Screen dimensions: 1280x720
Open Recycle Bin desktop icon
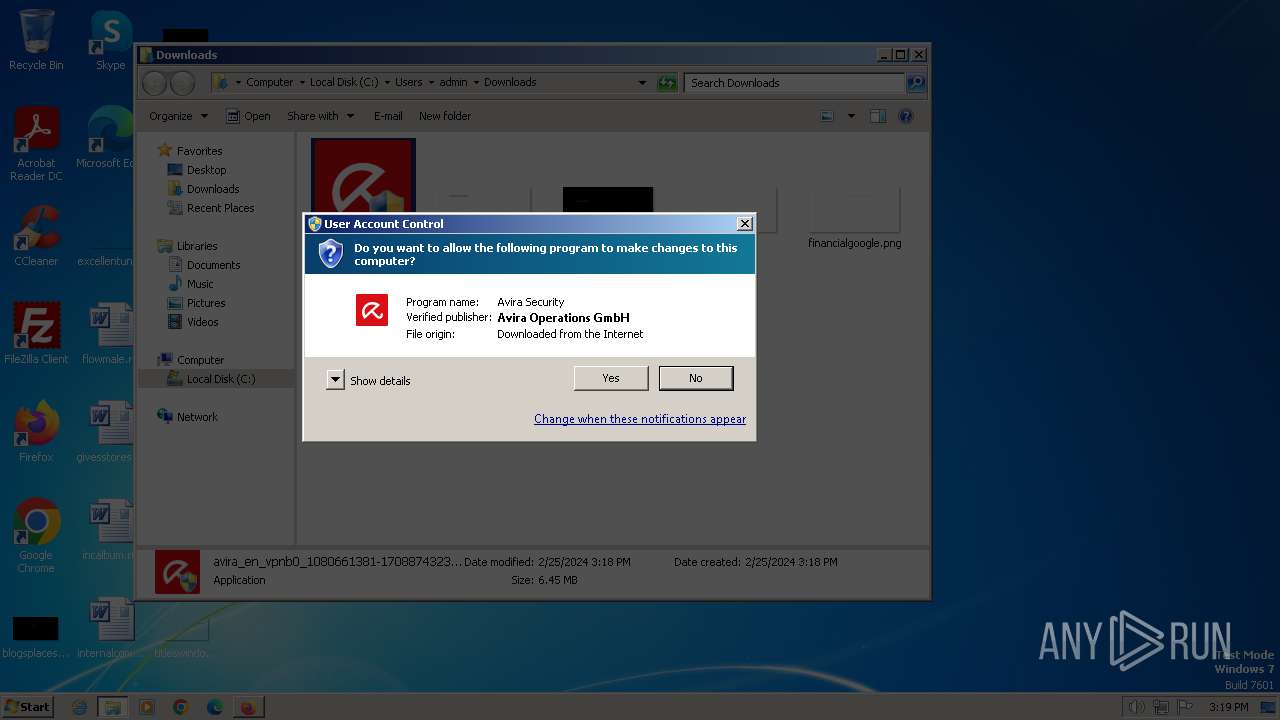click(x=36, y=40)
